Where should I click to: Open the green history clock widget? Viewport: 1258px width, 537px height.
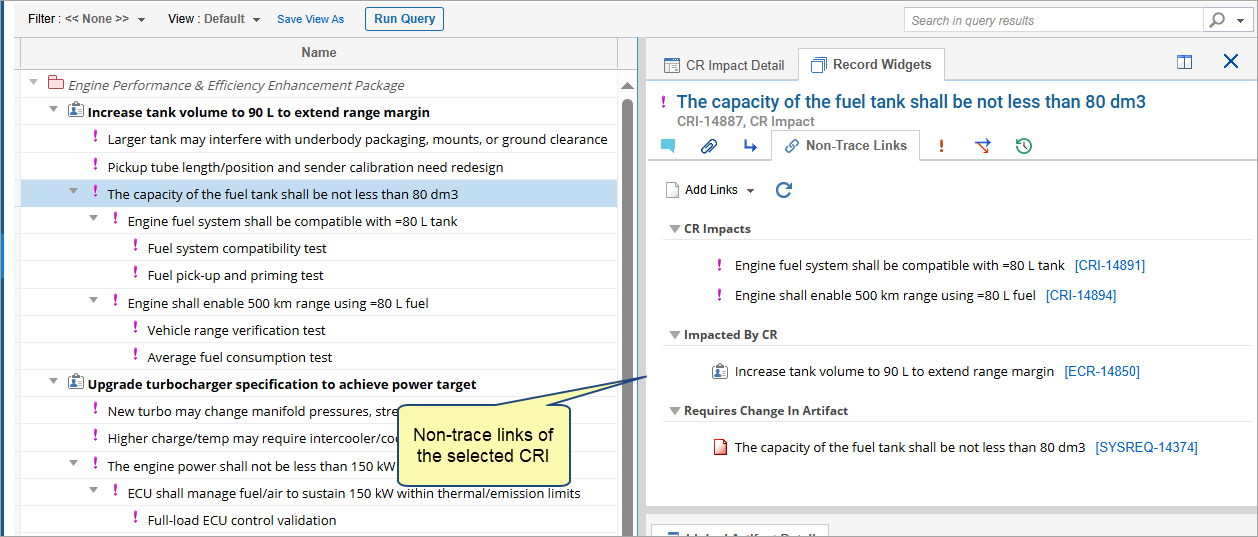[1023, 146]
